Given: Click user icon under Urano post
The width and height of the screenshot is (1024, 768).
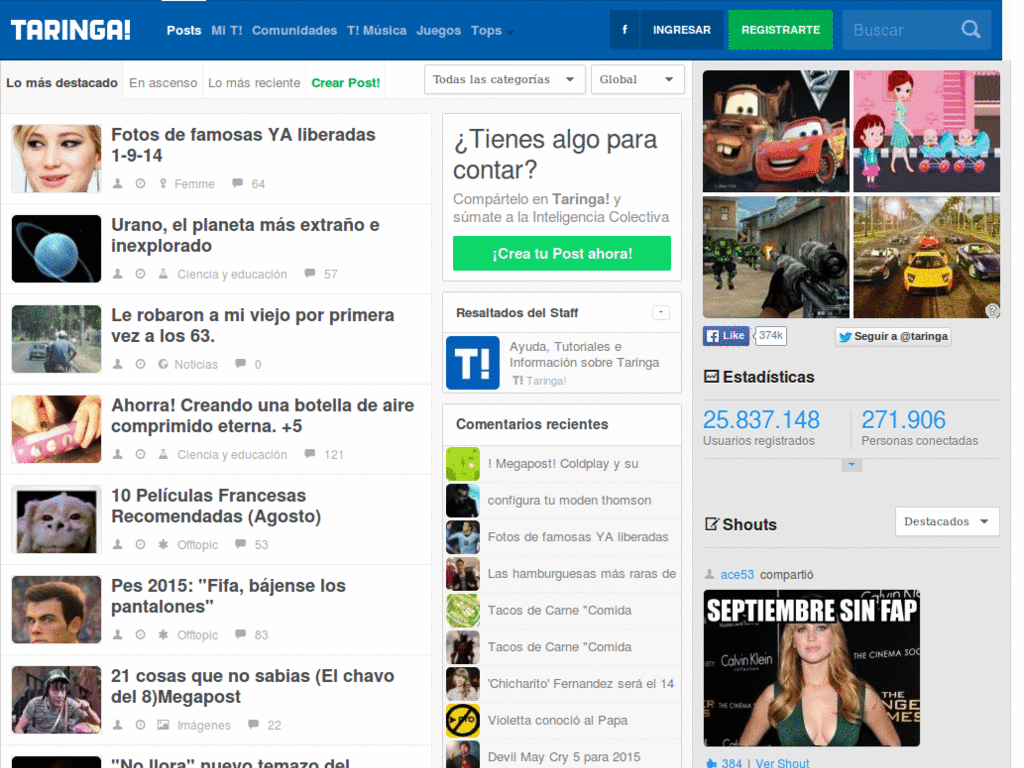Looking at the screenshot, I should tap(118, 274).
